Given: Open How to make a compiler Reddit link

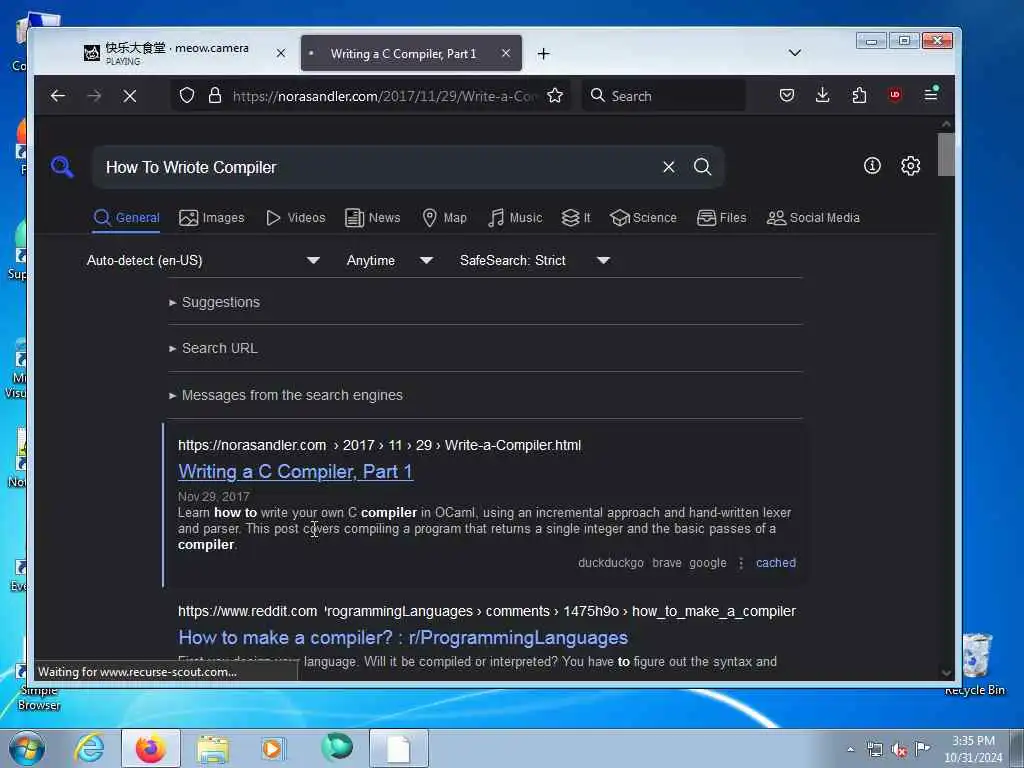Looking at the screenshot, I should pyautogui.click(x=403, y=637).
